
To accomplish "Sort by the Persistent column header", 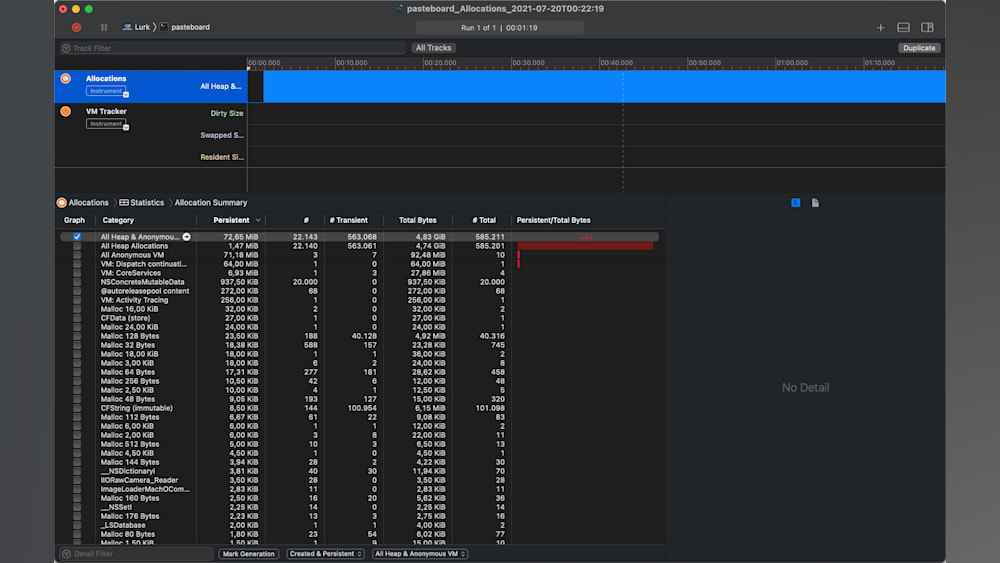I will [x=232, y=220].
